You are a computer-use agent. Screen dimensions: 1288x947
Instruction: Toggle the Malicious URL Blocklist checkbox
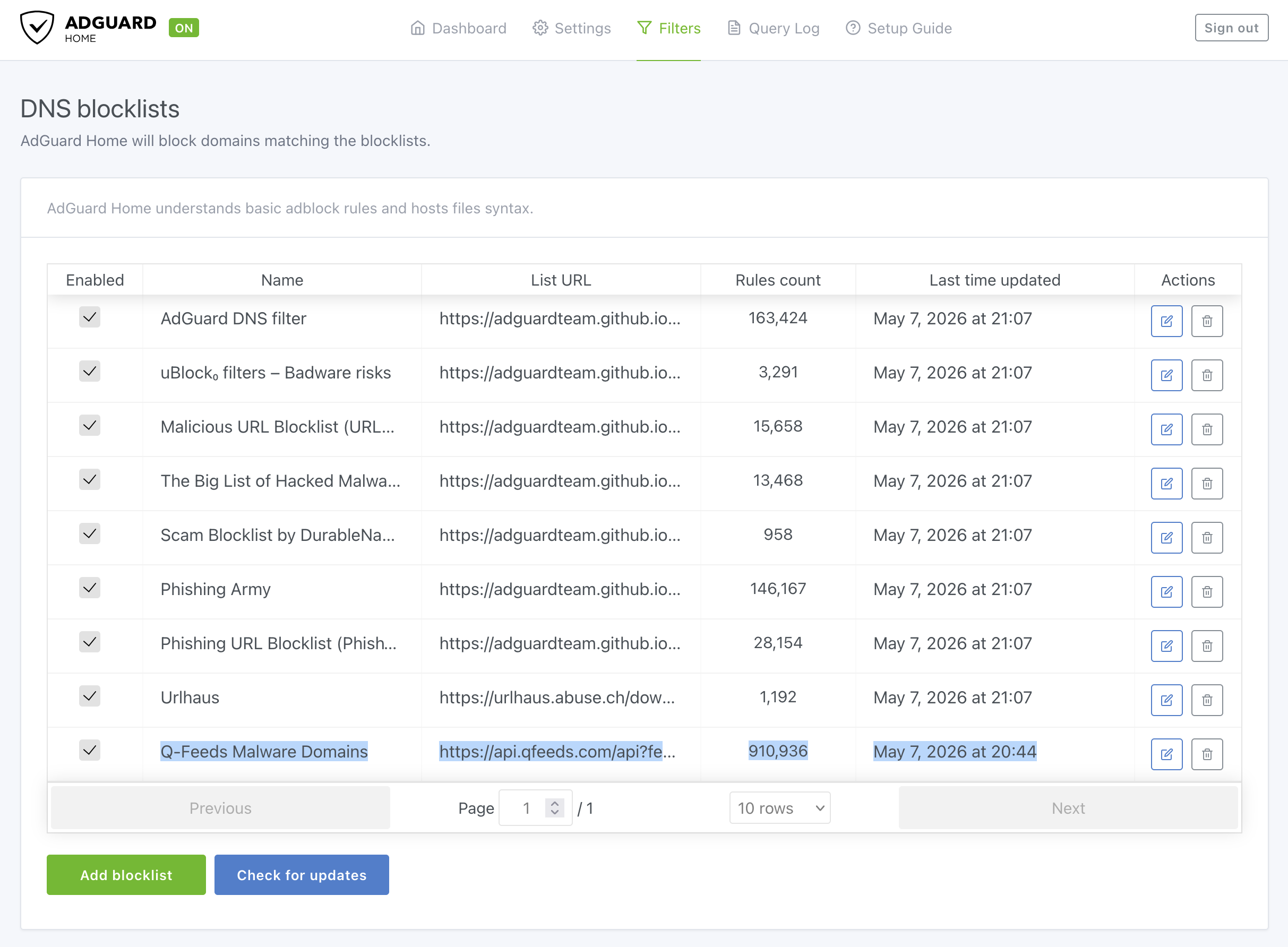pyautogui.click(x=89, y=425)
